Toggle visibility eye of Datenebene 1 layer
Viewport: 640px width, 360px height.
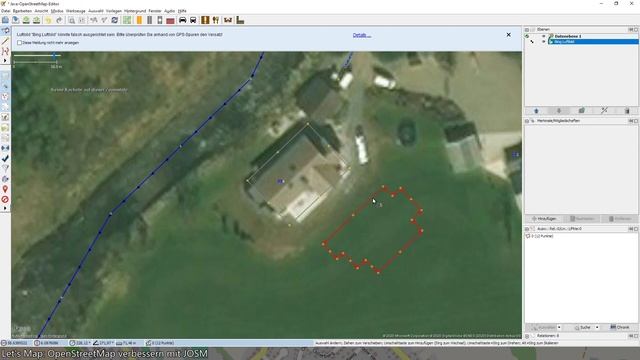(x=543, y=36)
